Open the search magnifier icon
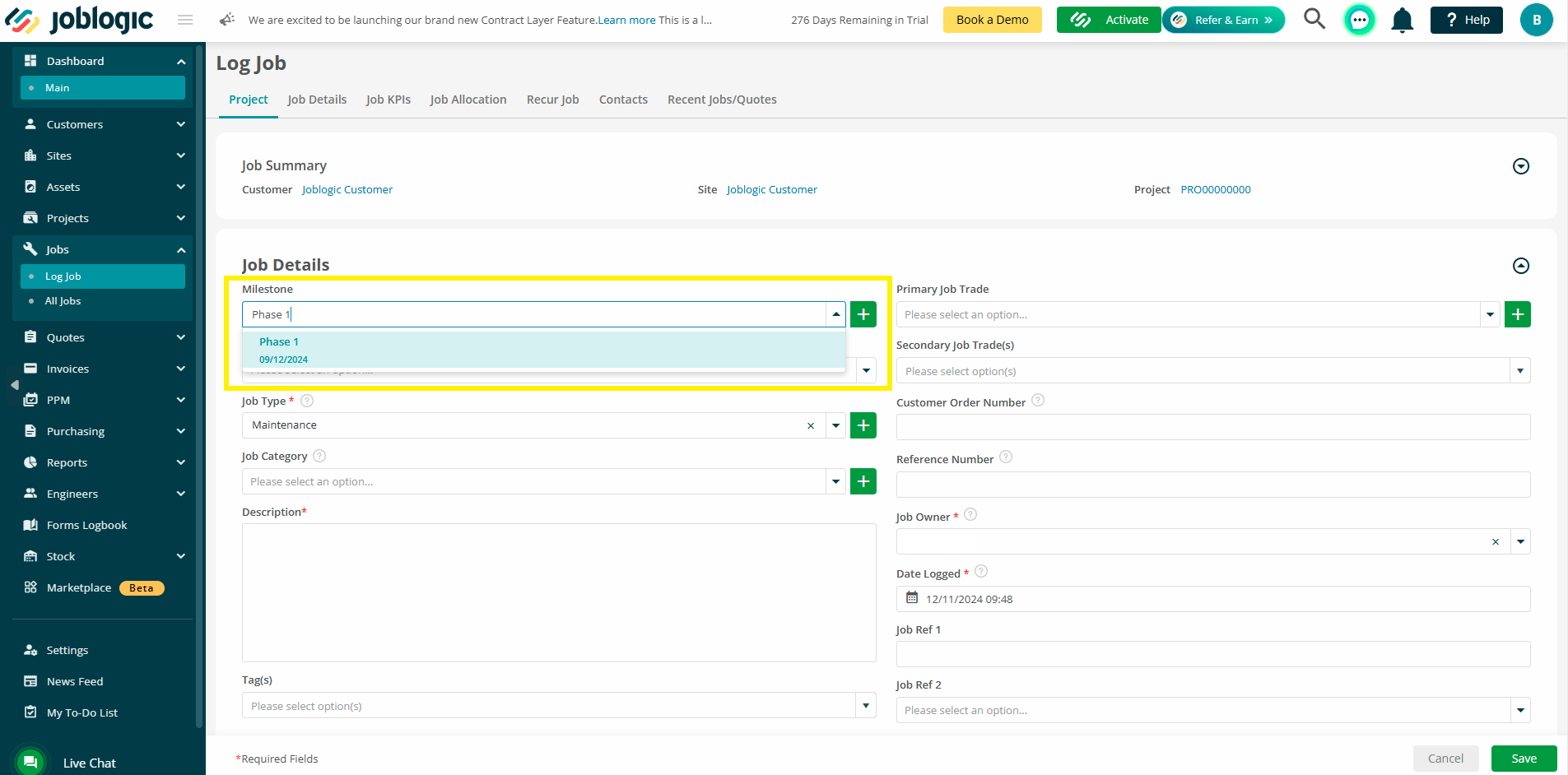Viewport: 1568px width, 775px height. tap(1314, 19)
